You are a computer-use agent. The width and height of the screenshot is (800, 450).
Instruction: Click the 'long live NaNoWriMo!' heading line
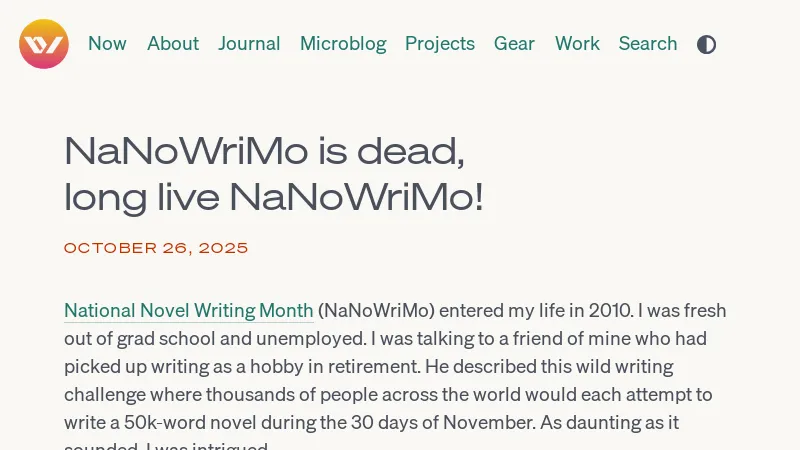pyautogui.click(x=273, y=197)
